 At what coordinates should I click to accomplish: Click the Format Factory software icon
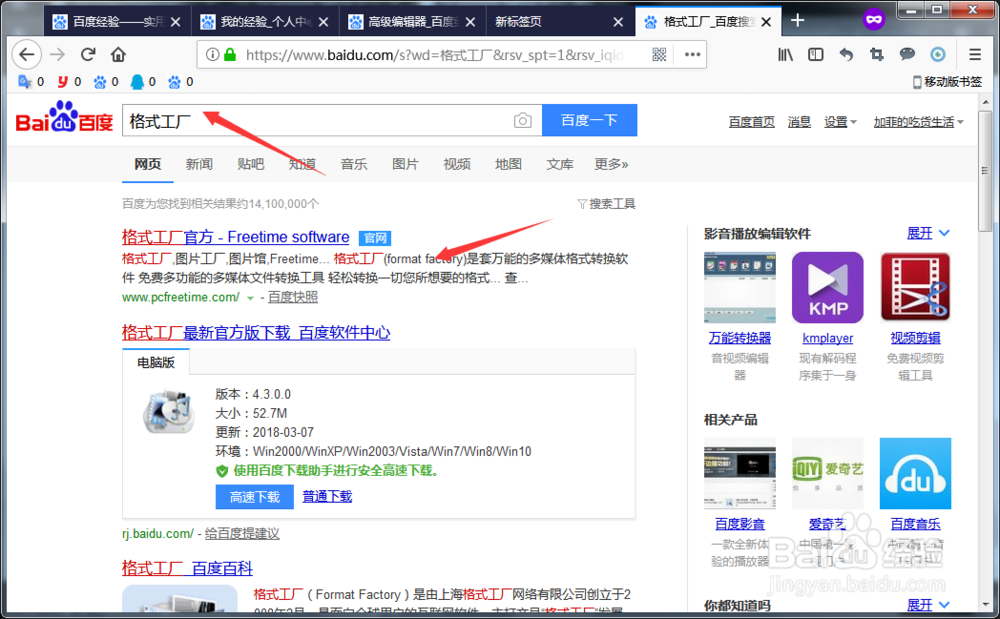[x=168, y=412]
